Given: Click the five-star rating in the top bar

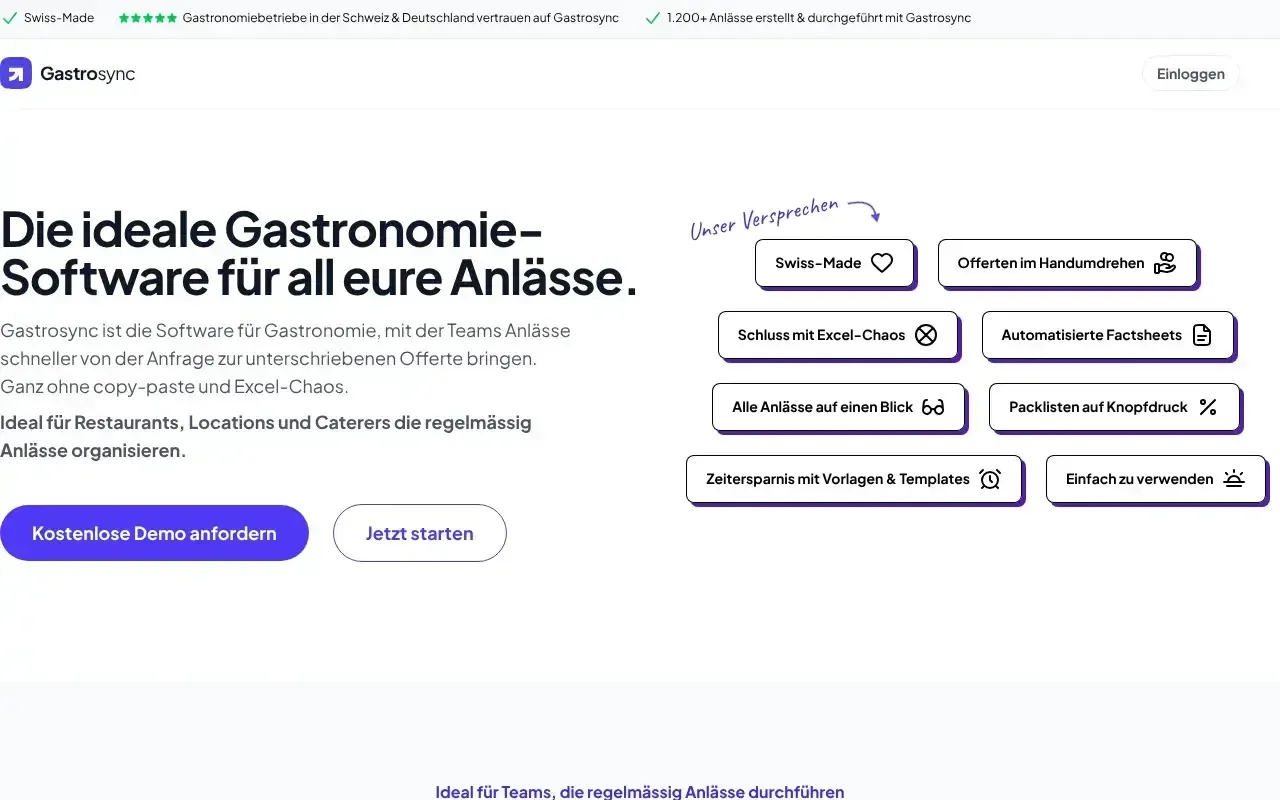Looking at the screenshot, I should tap(148, 17).
